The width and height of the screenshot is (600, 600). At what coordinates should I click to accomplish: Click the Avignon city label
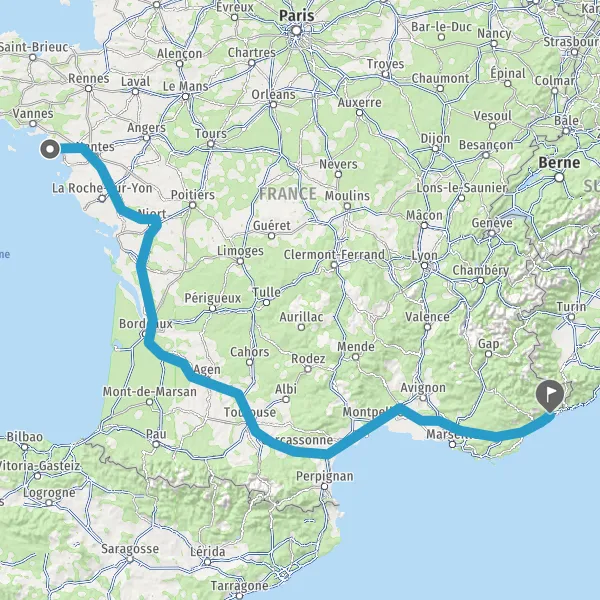[x=423, y=388]
